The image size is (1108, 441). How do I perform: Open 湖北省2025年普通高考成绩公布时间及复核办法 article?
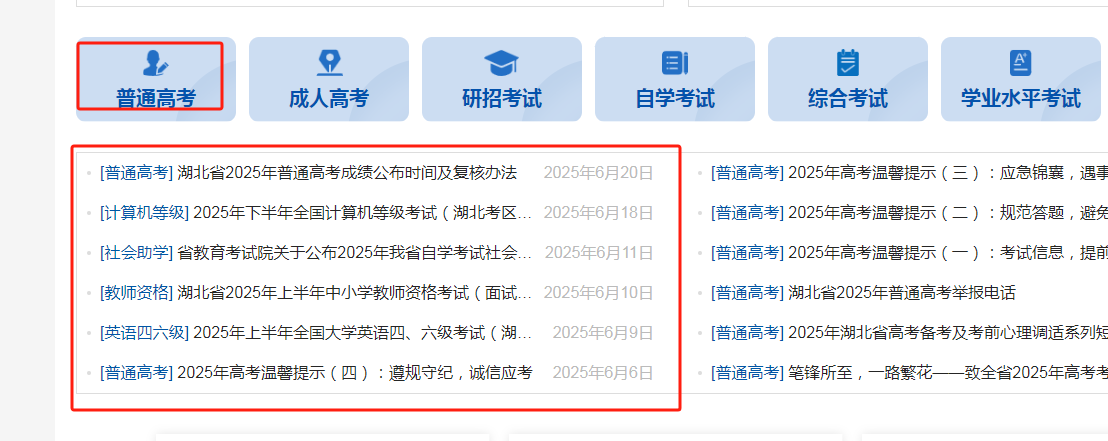tap(347, 172)
